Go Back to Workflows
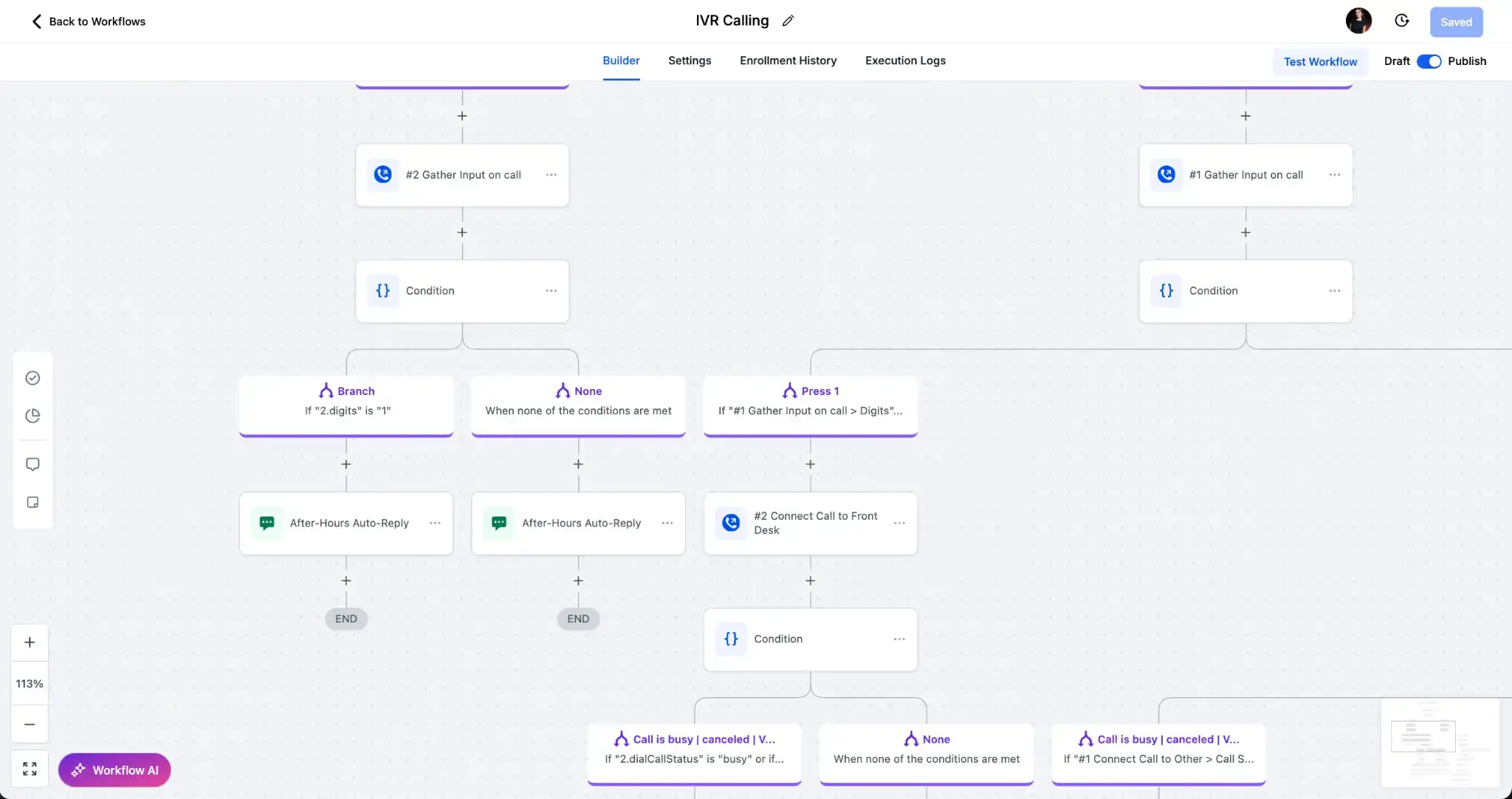 [89, 21]
